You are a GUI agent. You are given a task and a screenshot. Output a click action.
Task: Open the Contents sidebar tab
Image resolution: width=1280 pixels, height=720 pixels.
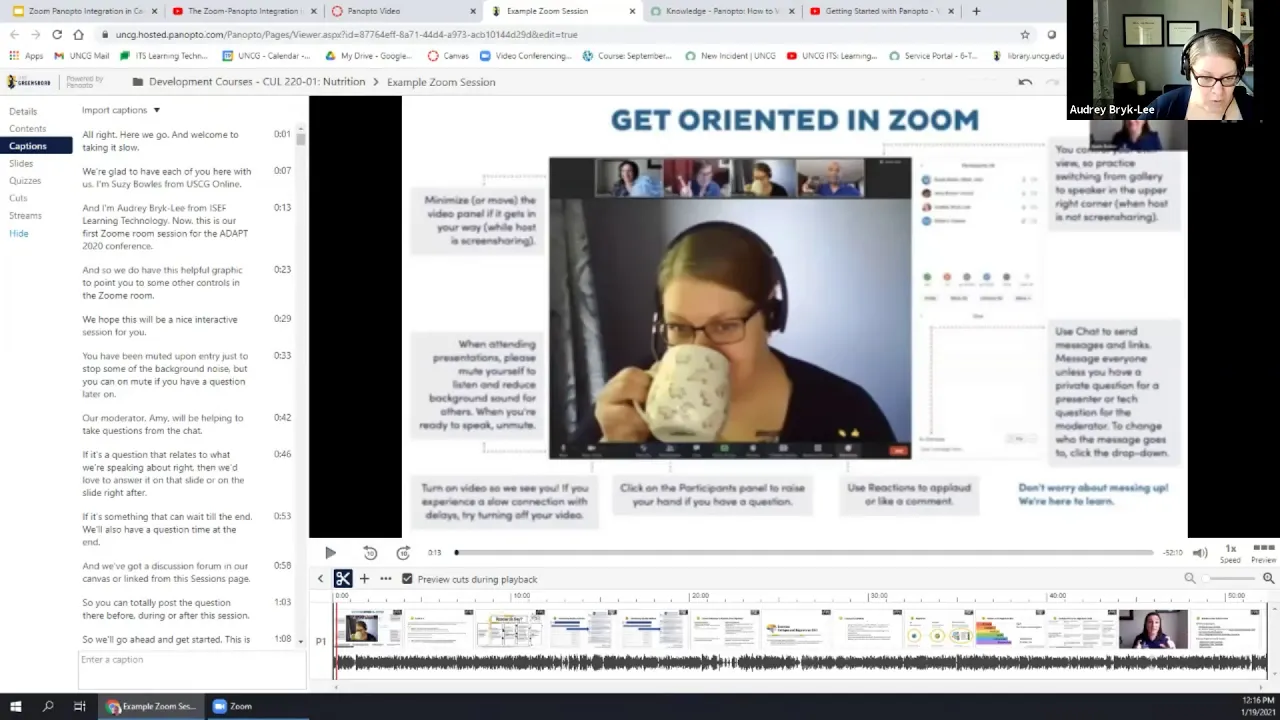(27, 128)
